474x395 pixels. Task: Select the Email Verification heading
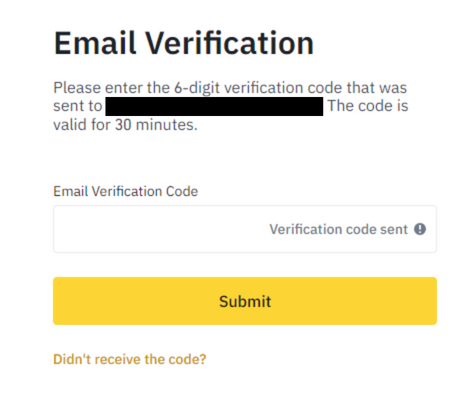[184, 43]
